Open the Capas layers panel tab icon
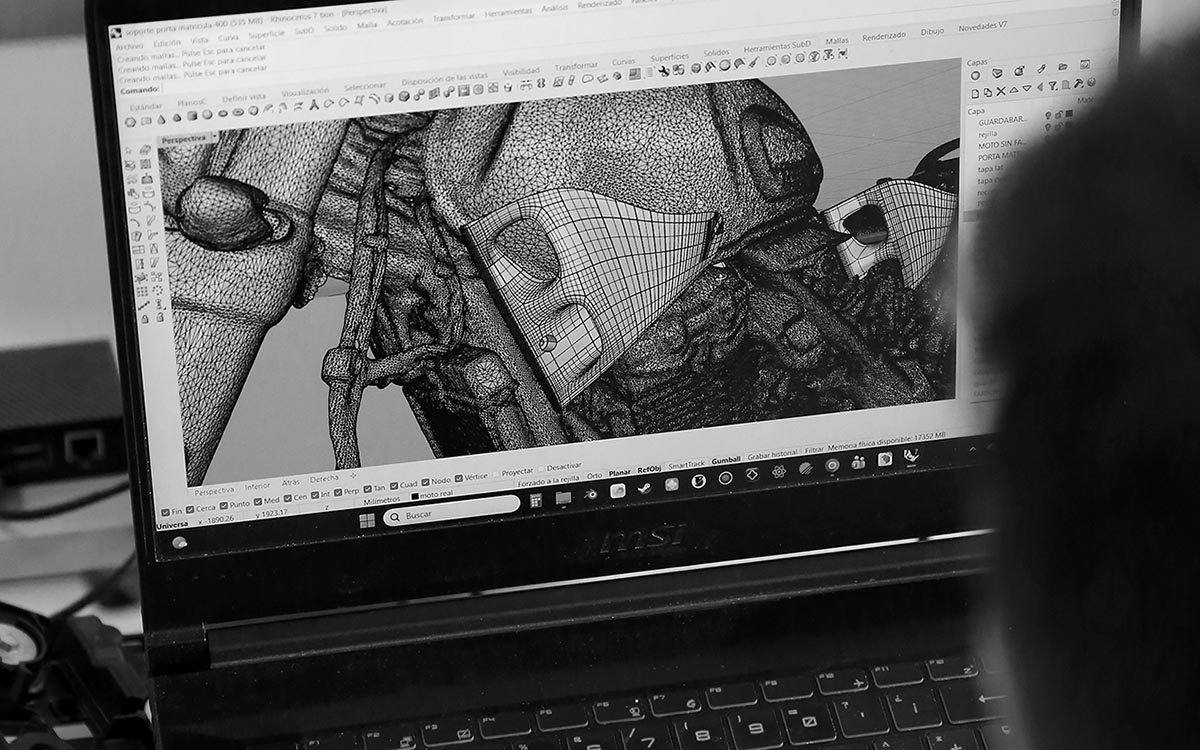The image size is (1200, 750). click(x=997, y=73)
